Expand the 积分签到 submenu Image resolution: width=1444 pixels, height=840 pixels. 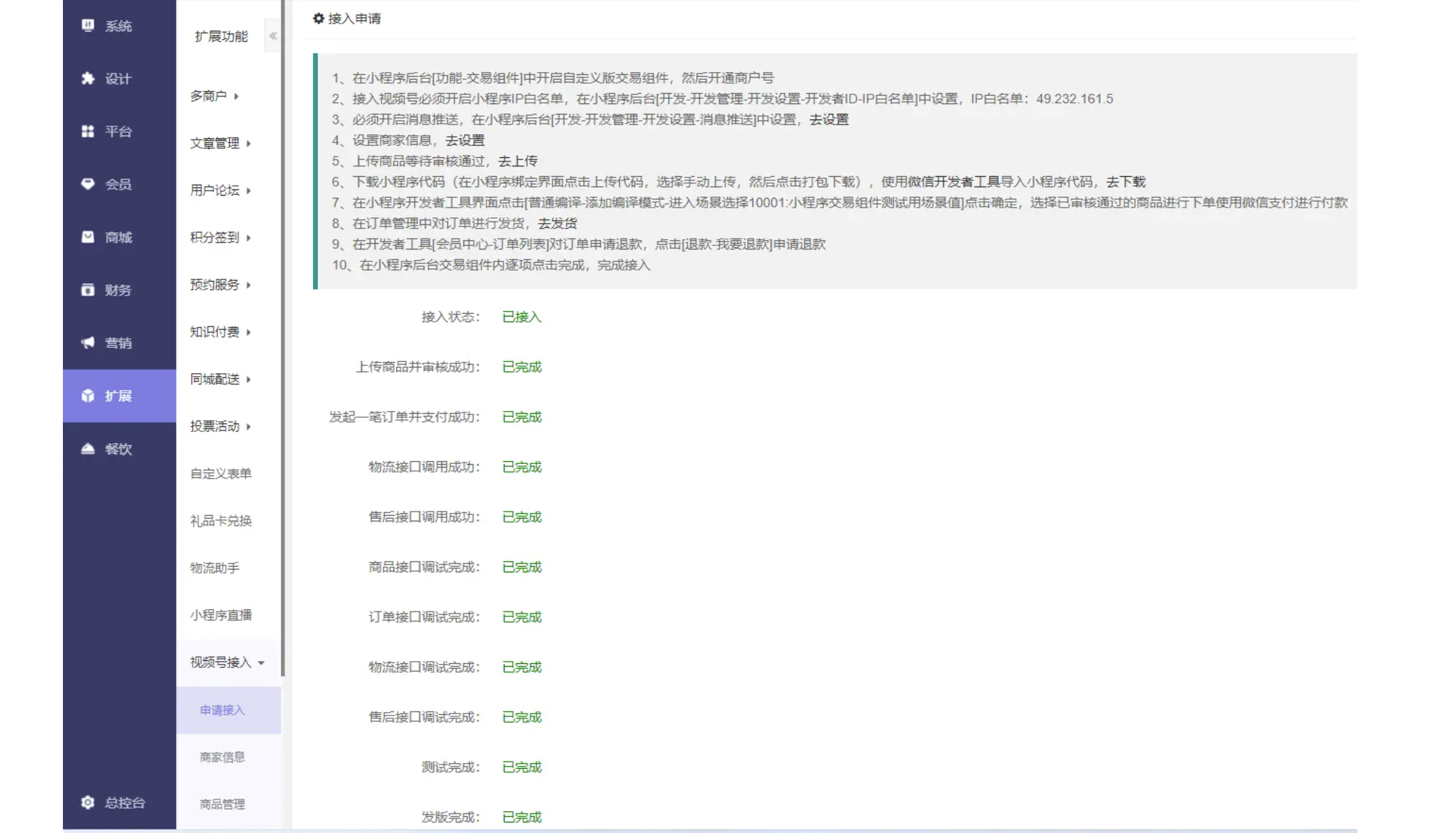coord(220,238)
